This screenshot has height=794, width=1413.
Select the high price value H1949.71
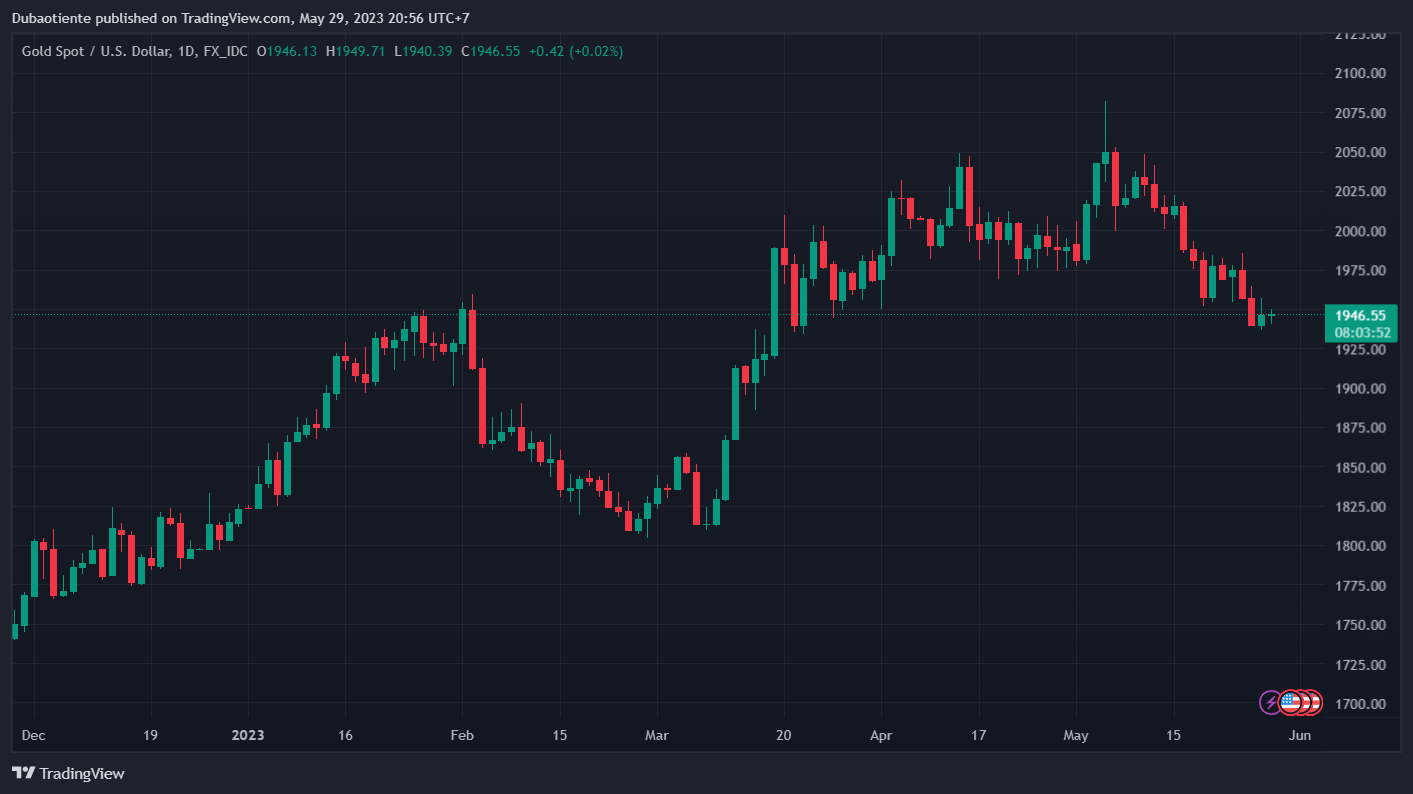click(x=355, y=51)
